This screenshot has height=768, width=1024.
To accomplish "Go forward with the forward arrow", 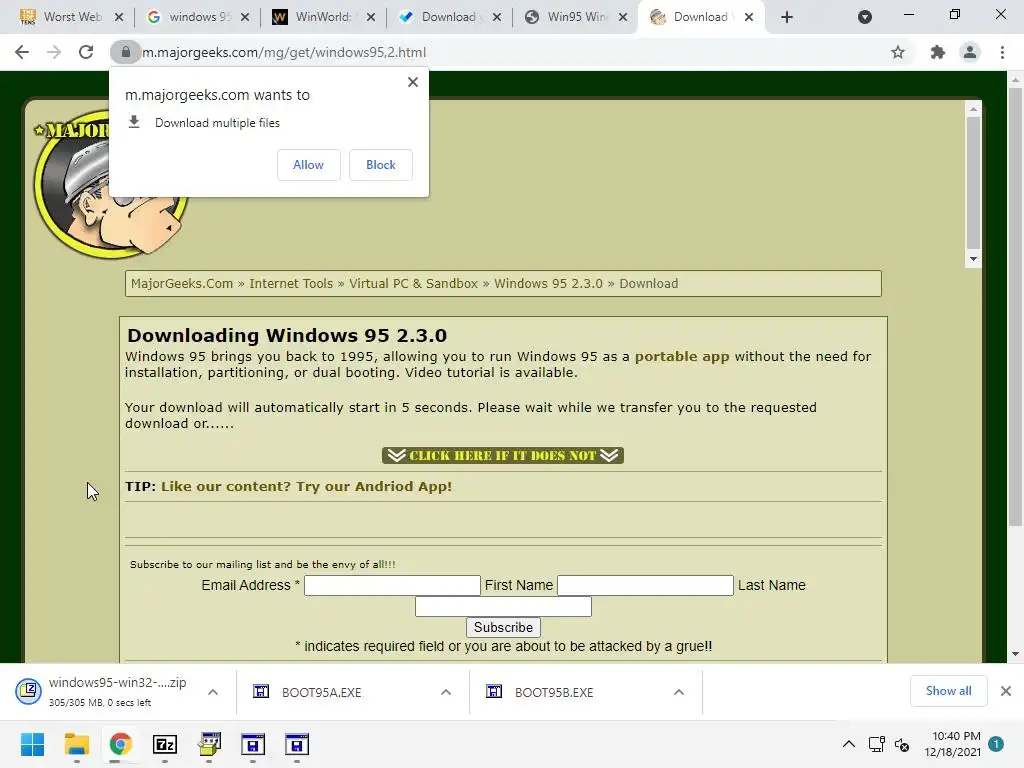I will tap(54, 52).
